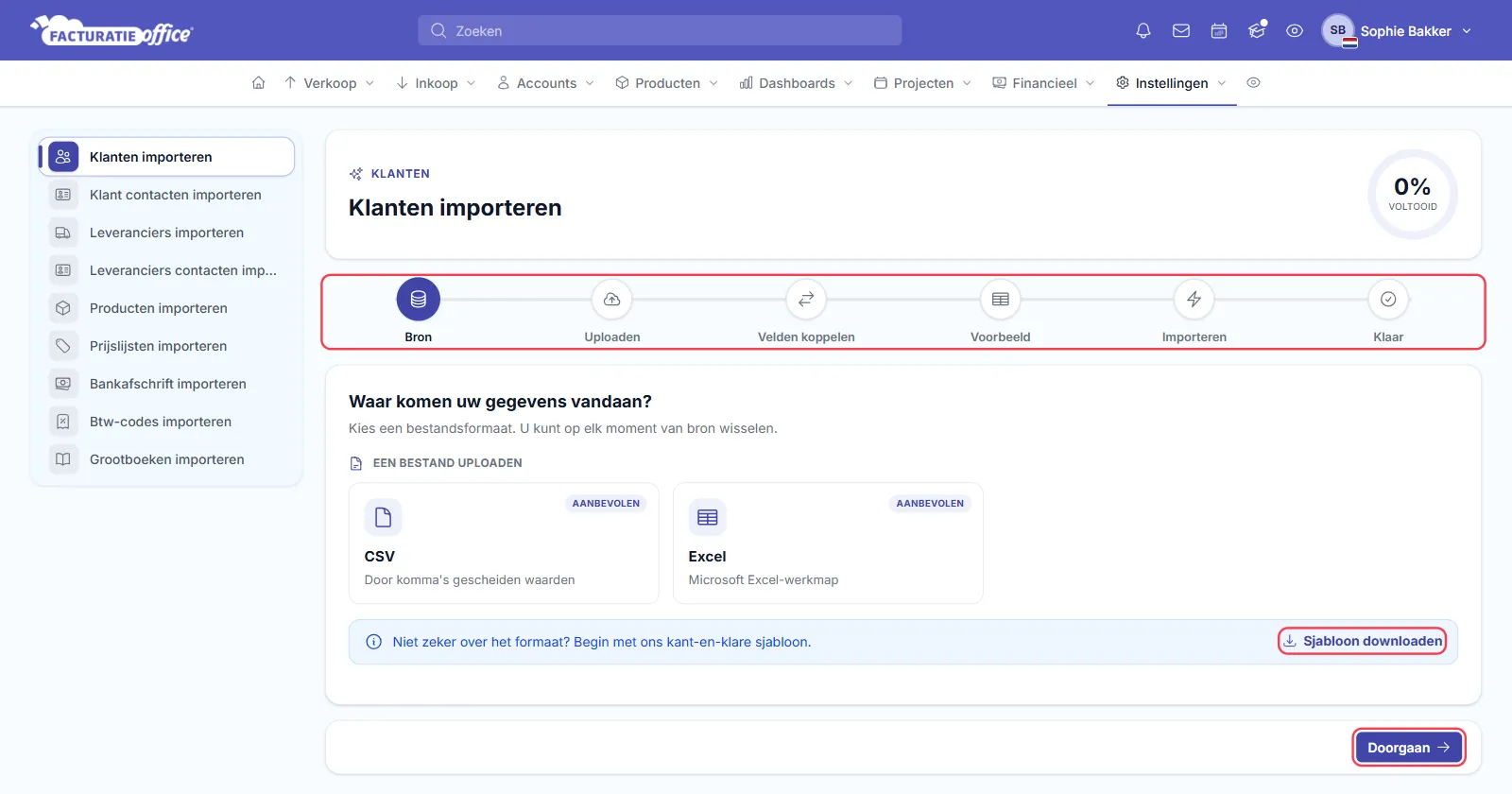Click Bankafschrift importeren icon
The width and height of the screenshot is (1512, 794).
[x=63, y=384]
